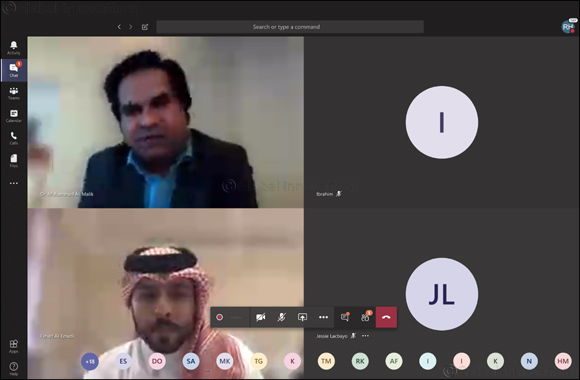The width and height of the screenshot is (580, 380).
Task: Select the HM participant avatar
Action: pyautogui.click(x=563, y=361)
